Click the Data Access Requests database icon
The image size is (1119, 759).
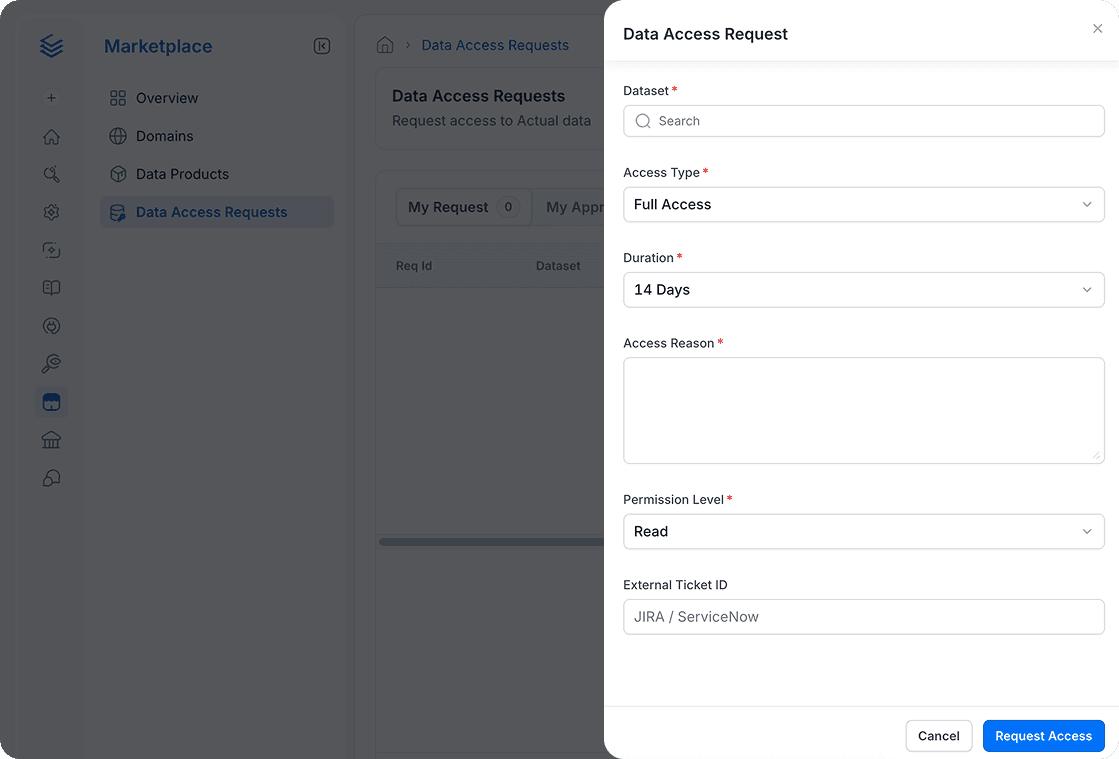coord(118,213)
